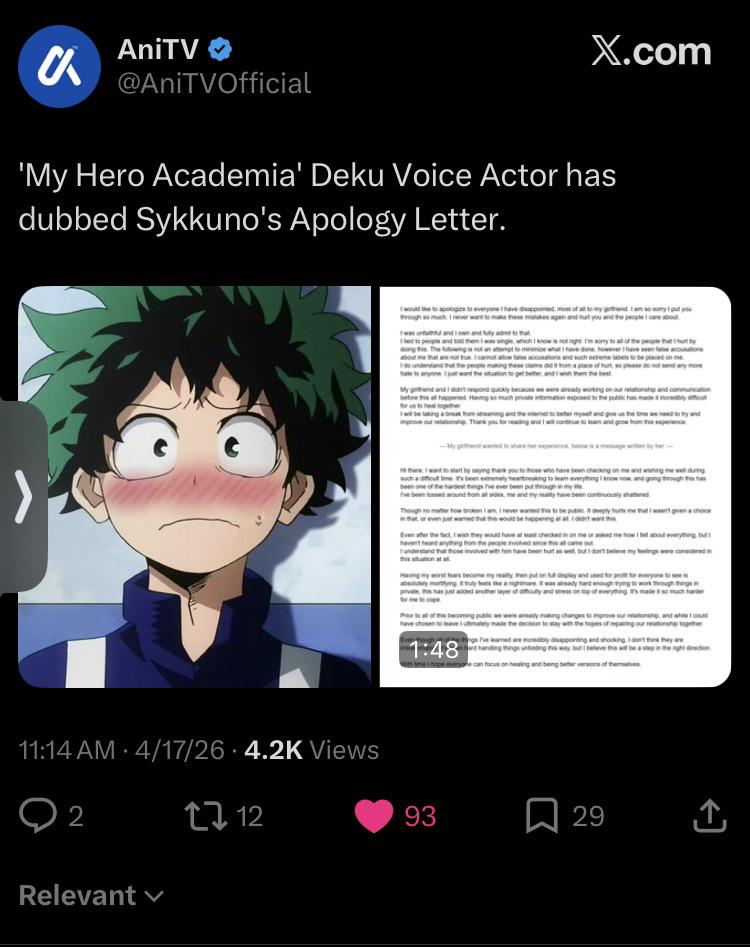View the 4.2K Views analytics
Viewport: 750px width, 947px height.
coord(312,750)
